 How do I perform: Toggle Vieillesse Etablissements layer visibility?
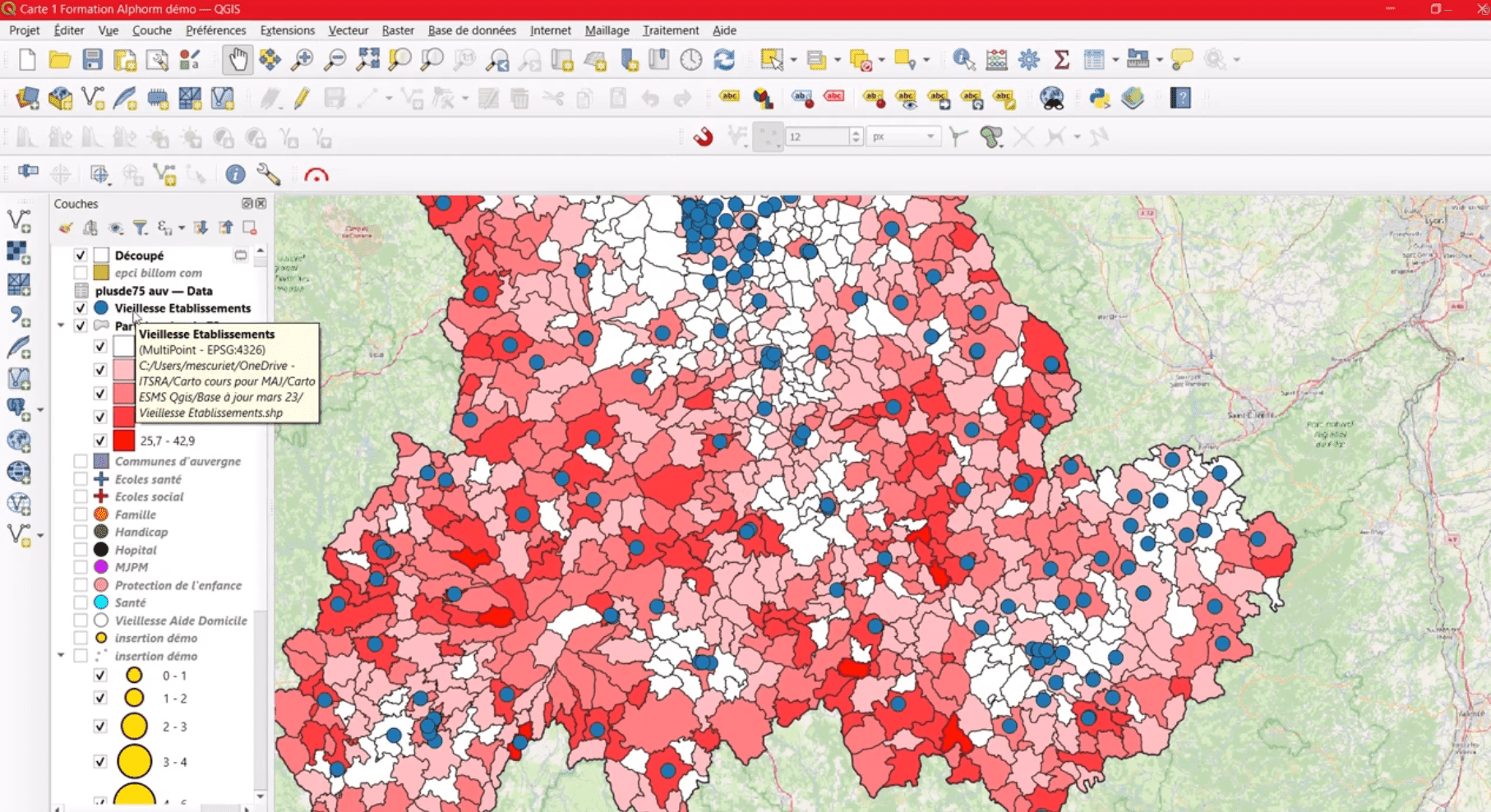81,308
